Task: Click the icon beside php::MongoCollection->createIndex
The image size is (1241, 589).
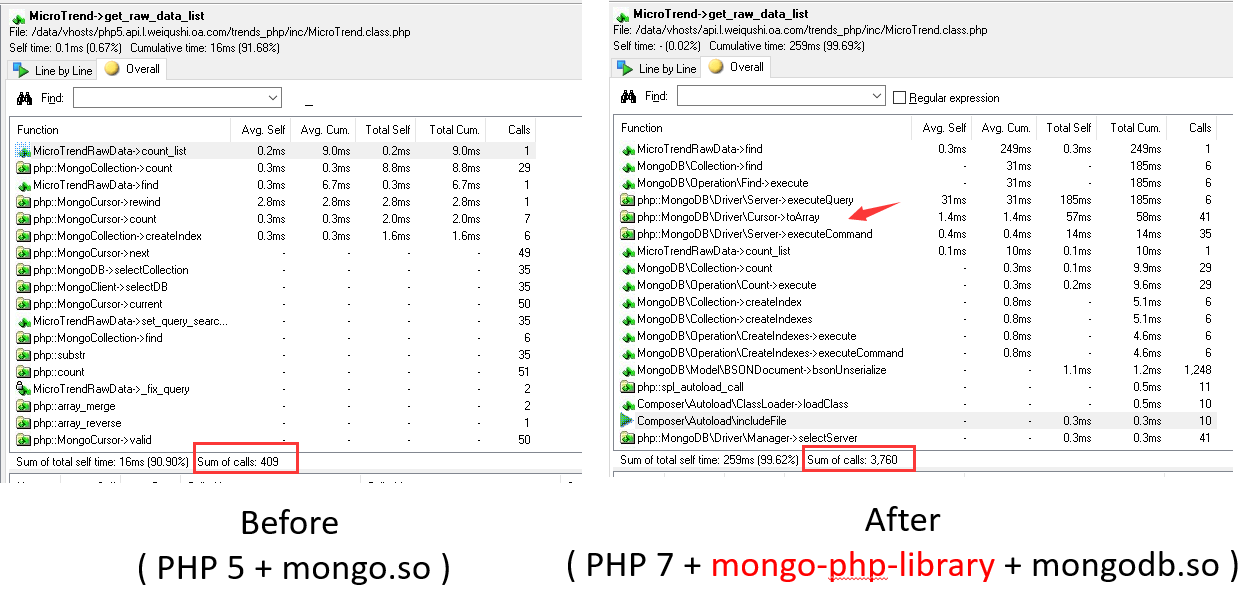Action: click(x=23, y=236)
